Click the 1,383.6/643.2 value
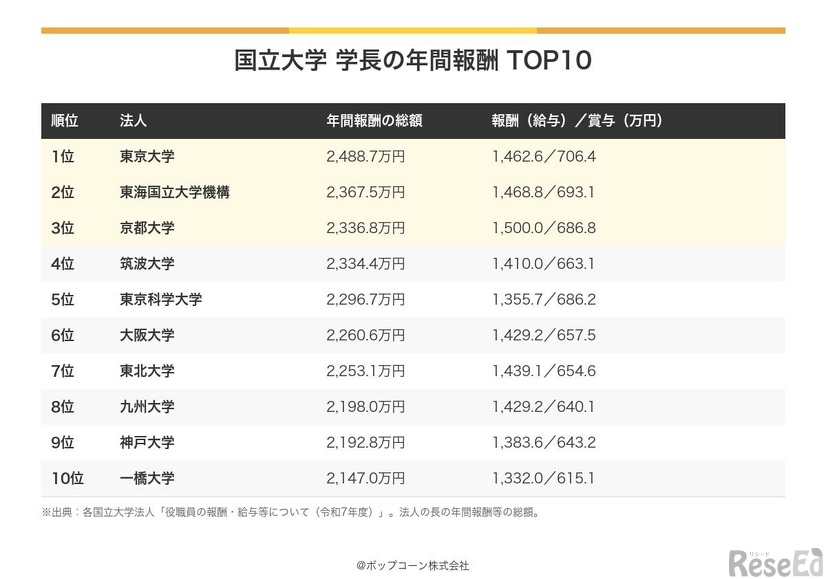826x579 pixels. click(x=544, y=443)
